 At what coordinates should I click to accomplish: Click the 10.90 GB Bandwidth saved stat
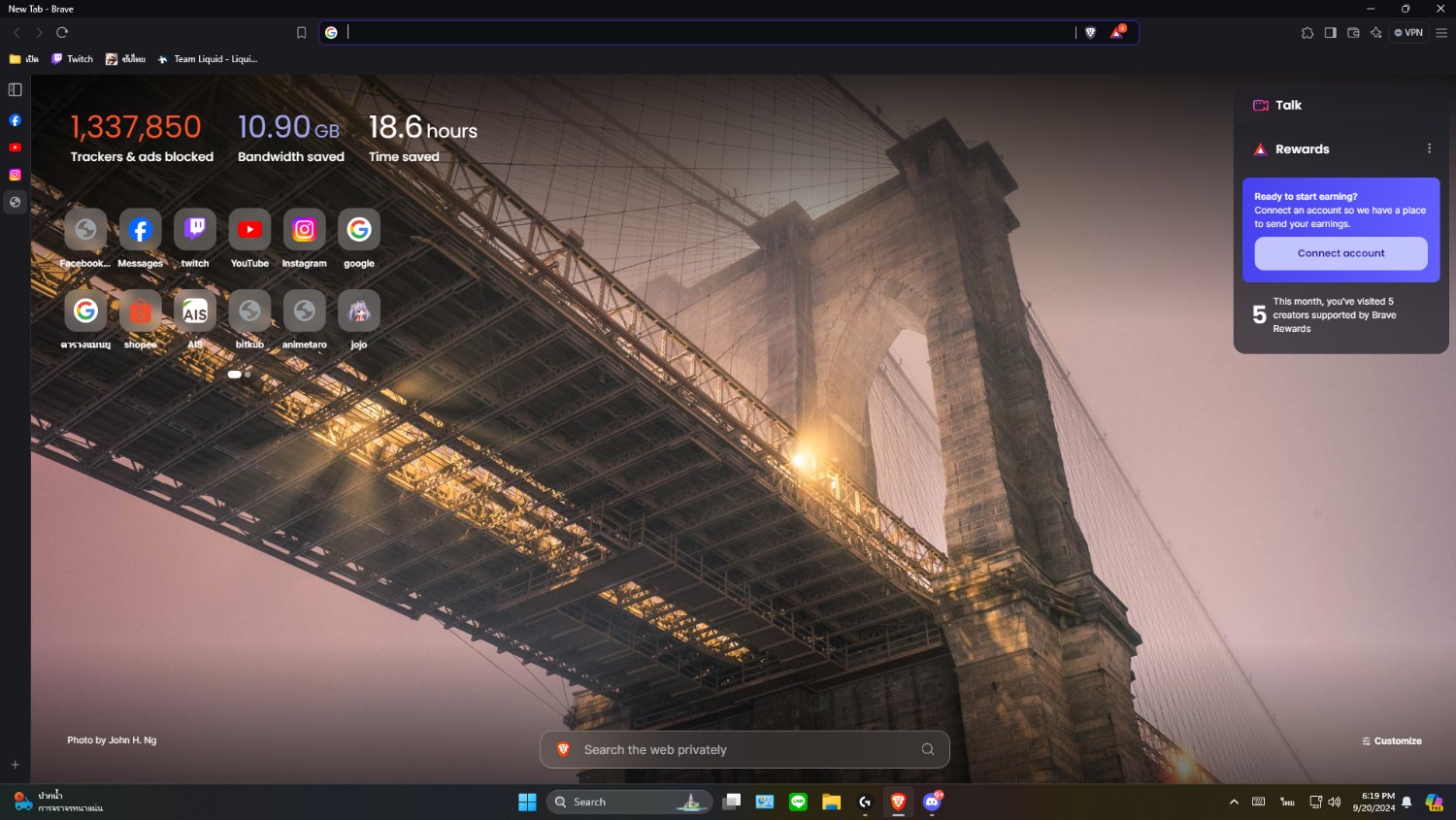coord(291,138)
